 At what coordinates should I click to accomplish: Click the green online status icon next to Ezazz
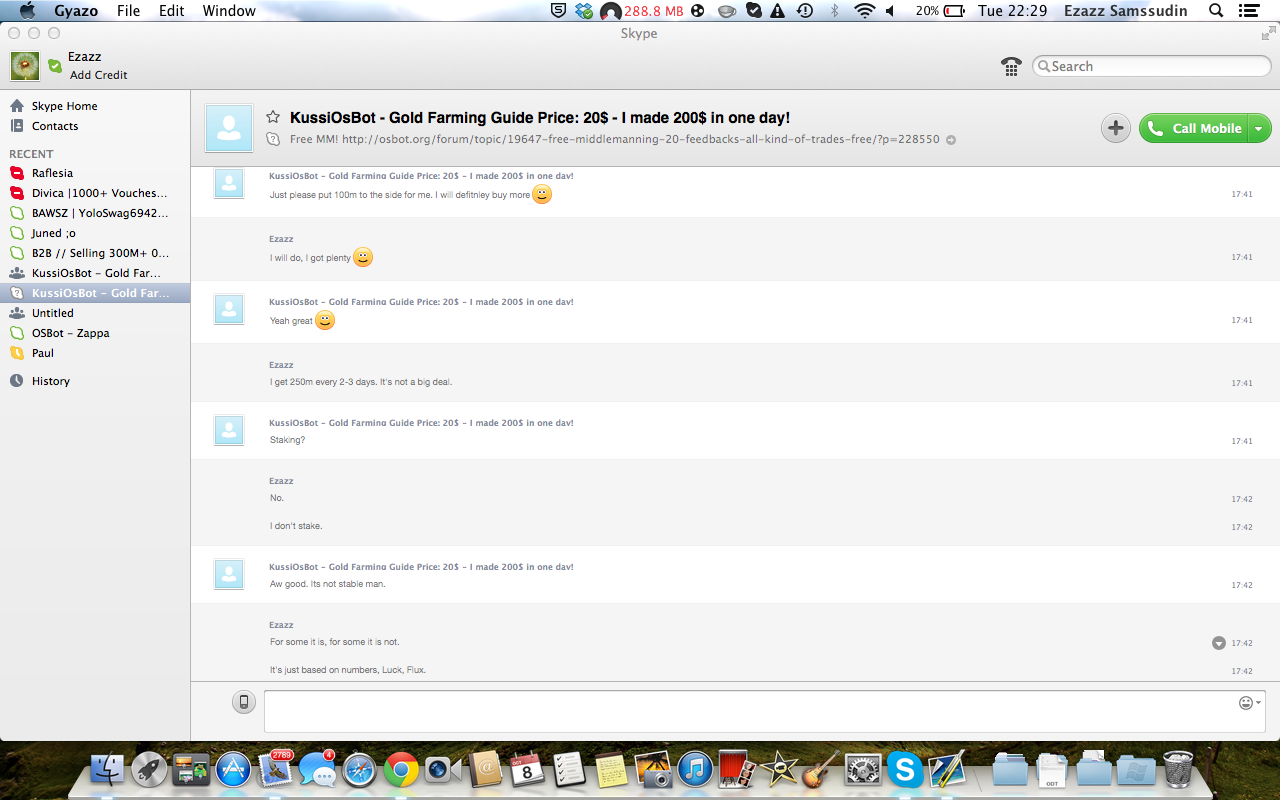click(55, 66)
